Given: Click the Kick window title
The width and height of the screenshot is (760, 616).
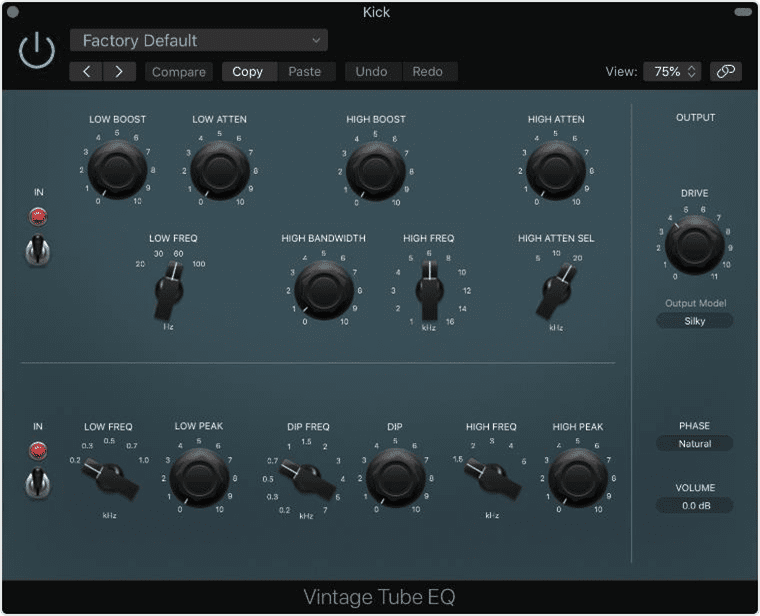Looking at the screenshot, I should [x=376, y=12].
